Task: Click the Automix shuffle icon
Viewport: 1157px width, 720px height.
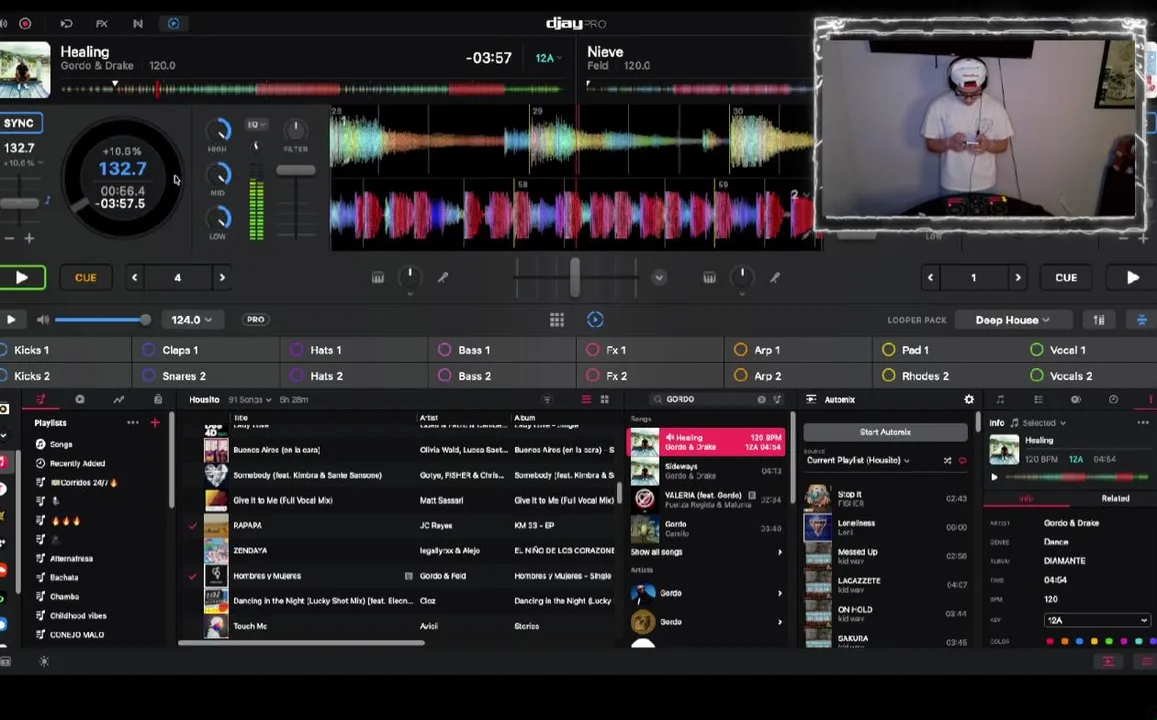Action: pyautogui.click(x=947, y=460)
